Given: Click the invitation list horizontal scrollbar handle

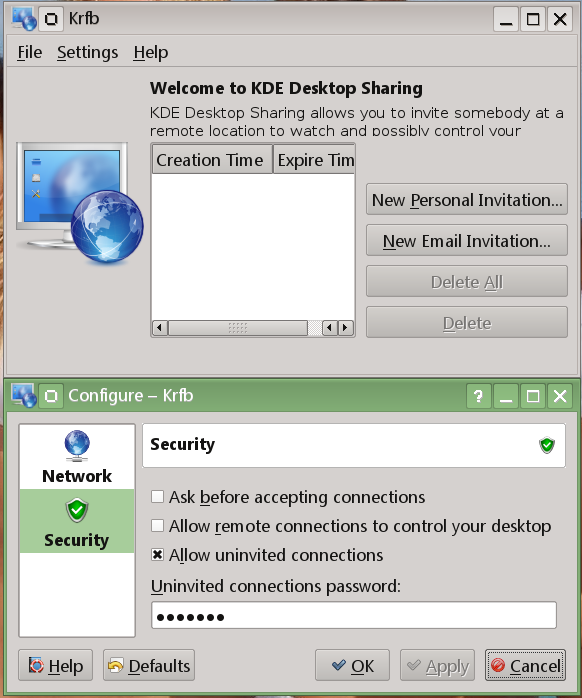Looking at the screenshot, I should point(238,328).
